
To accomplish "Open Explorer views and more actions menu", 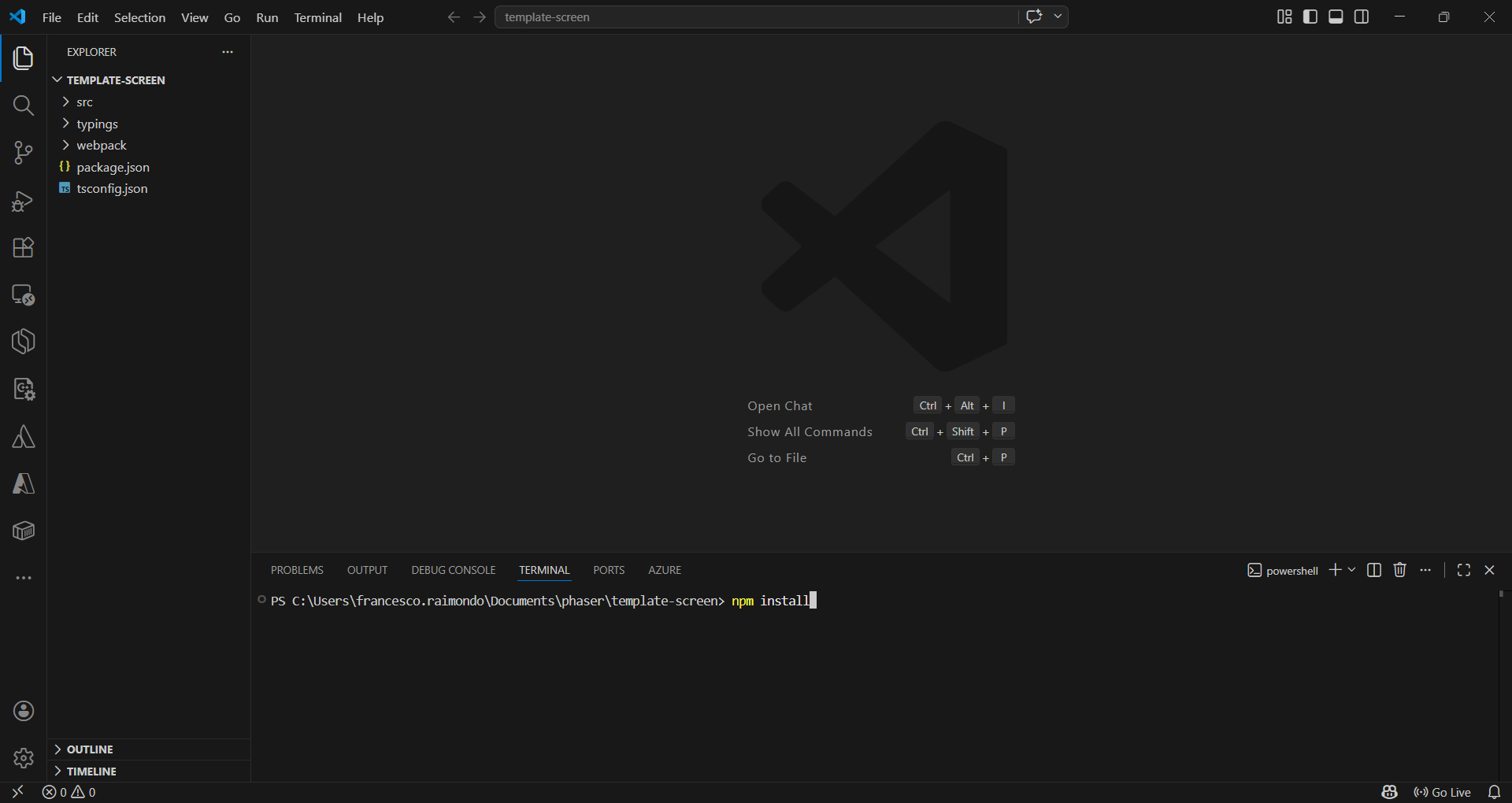I will (x=228, y=52).
